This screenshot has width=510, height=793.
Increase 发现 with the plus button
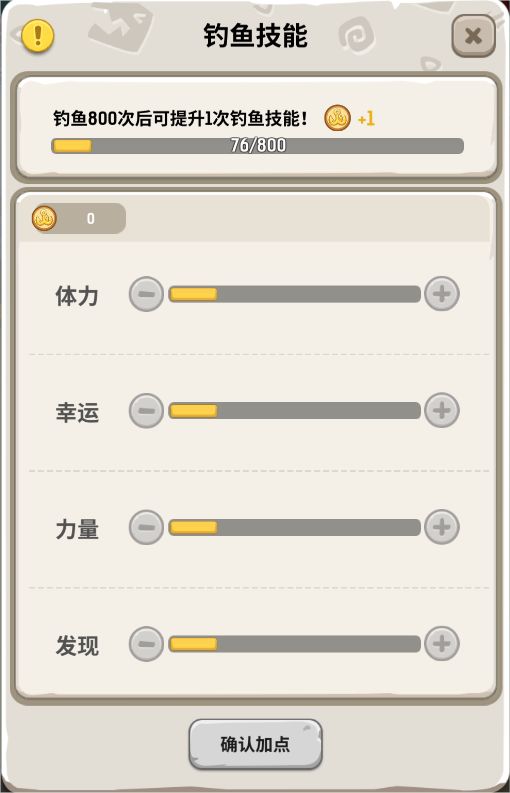[x=442, y=644]
